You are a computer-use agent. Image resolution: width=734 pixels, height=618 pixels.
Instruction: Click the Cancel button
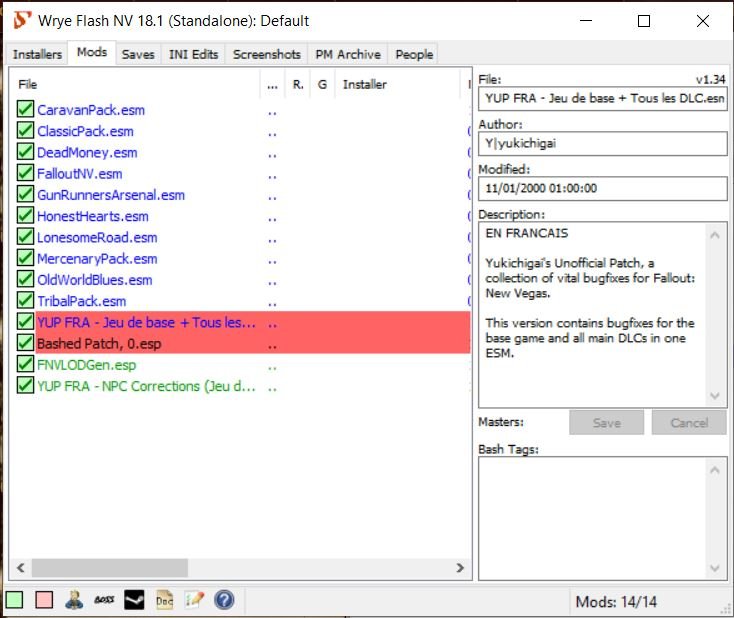tap(689, 423)
